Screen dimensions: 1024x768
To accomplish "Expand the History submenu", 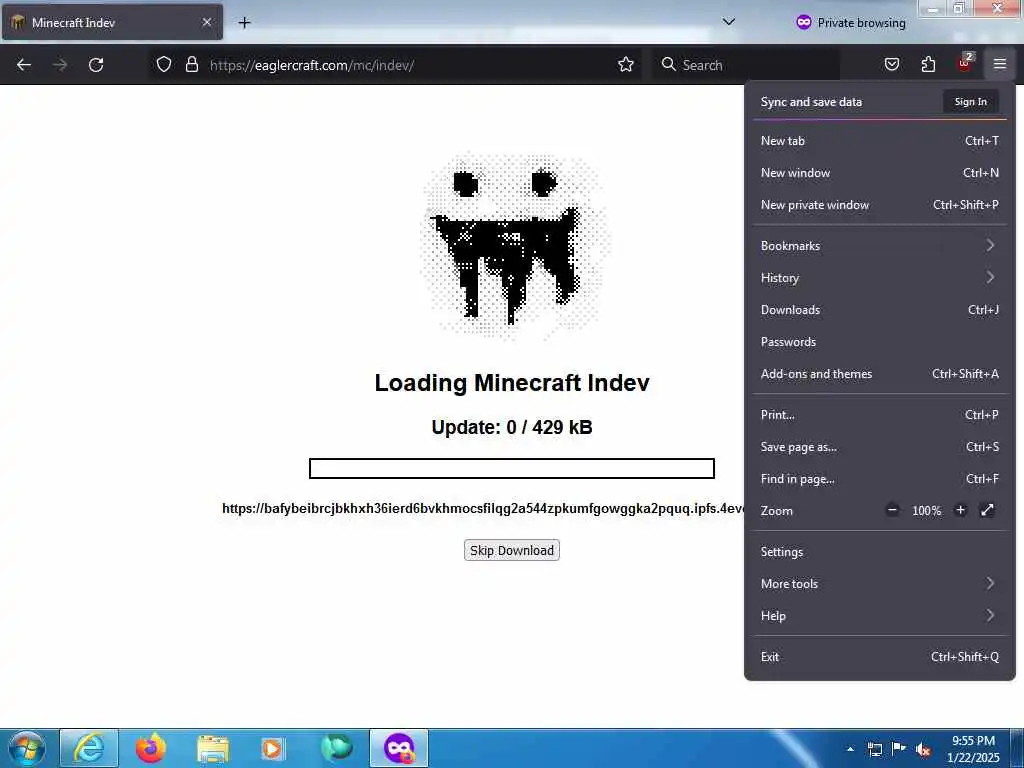I will [x=879, y=278].
